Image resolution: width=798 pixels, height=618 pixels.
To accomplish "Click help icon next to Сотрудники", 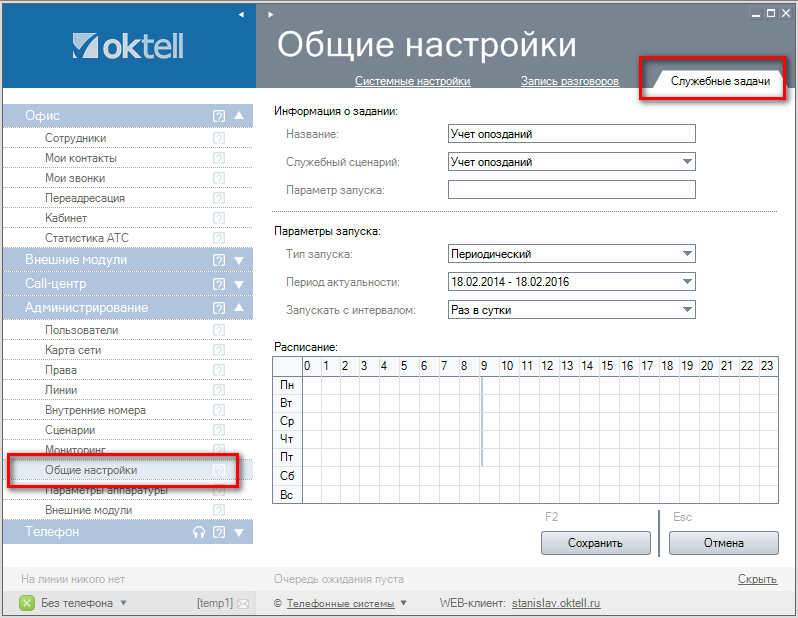I will tap(219, 139).
